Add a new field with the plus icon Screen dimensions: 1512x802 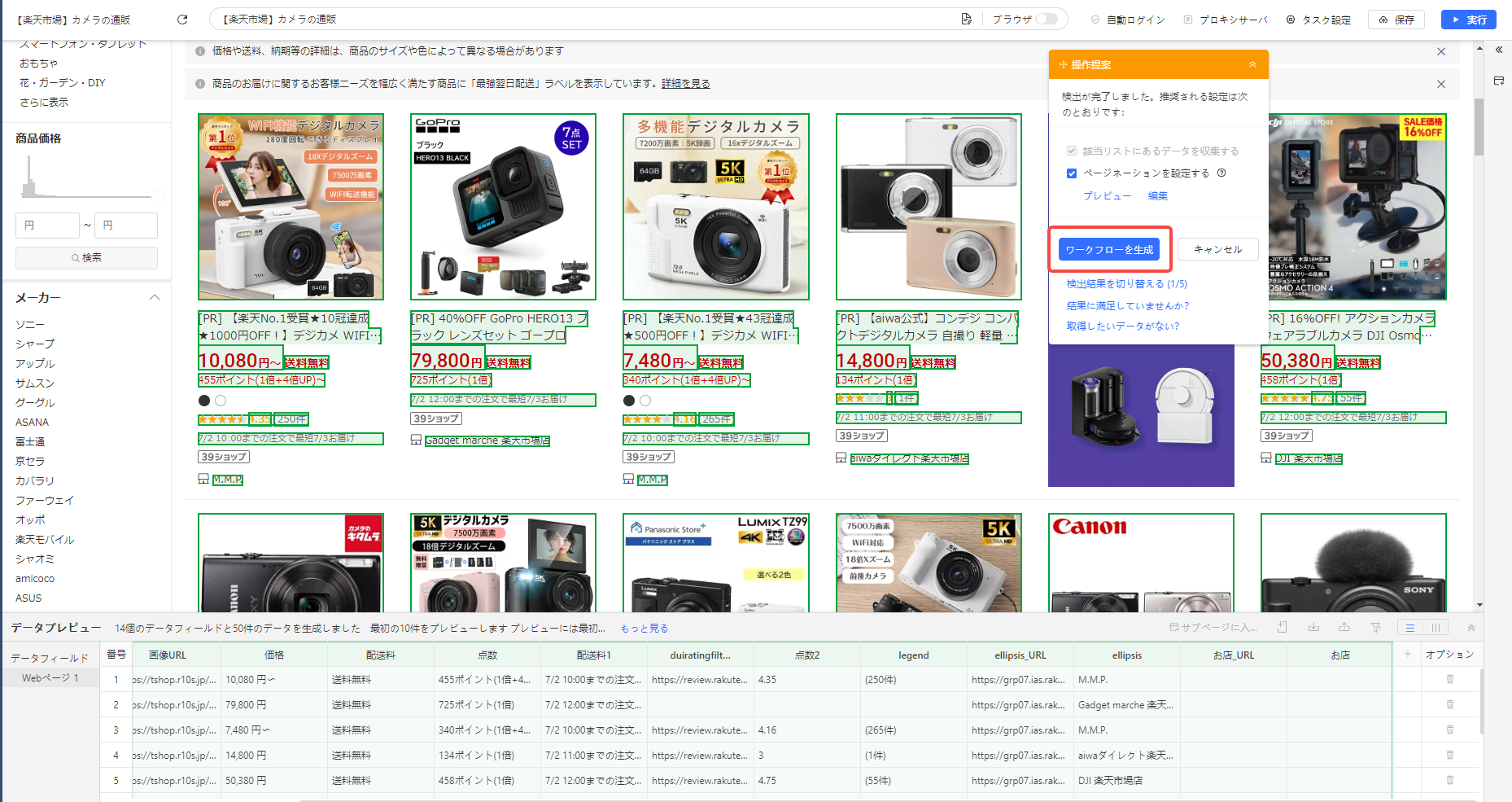[1408, 654]
